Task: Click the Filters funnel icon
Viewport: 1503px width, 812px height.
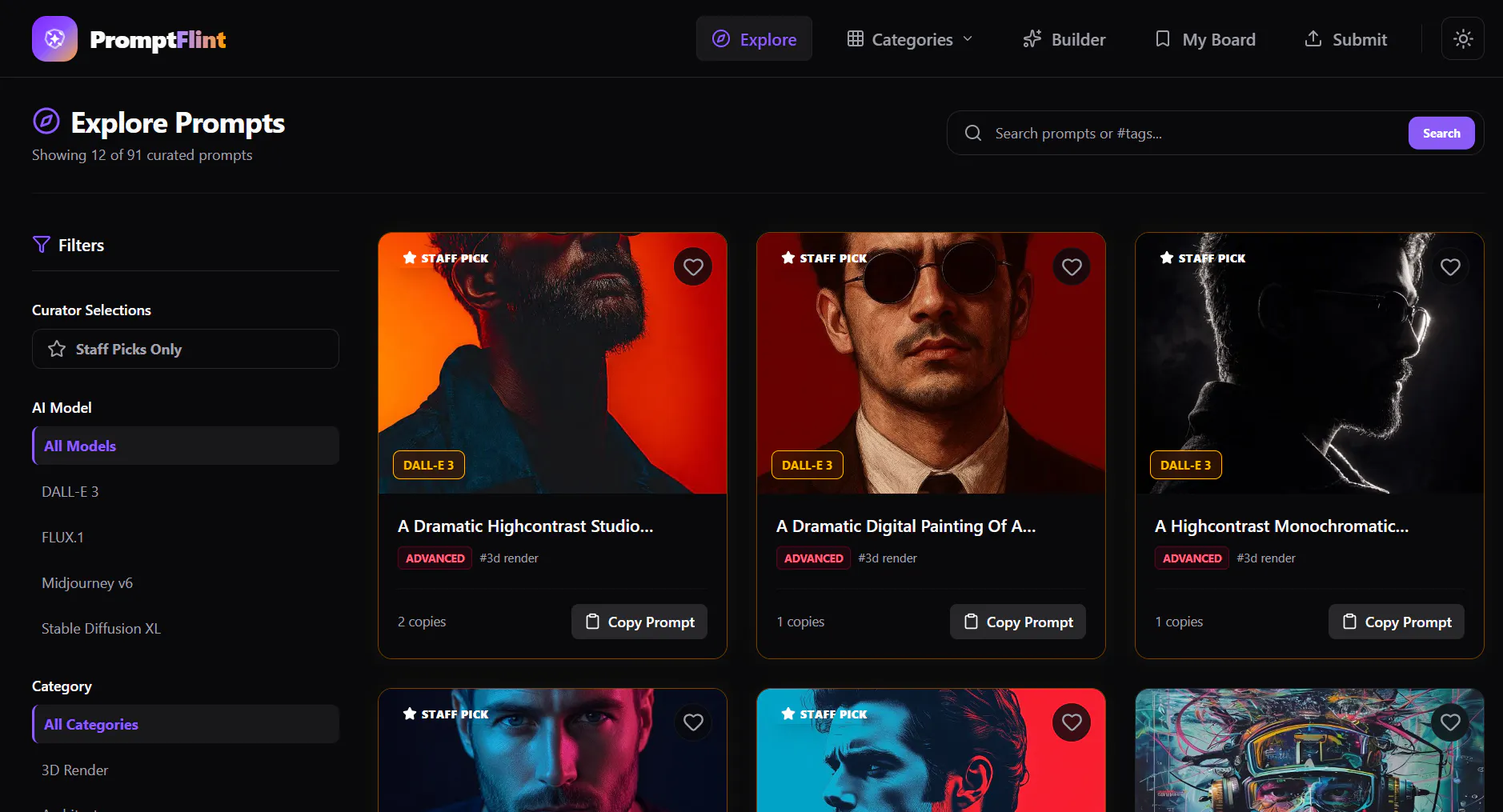Action: 41,245
